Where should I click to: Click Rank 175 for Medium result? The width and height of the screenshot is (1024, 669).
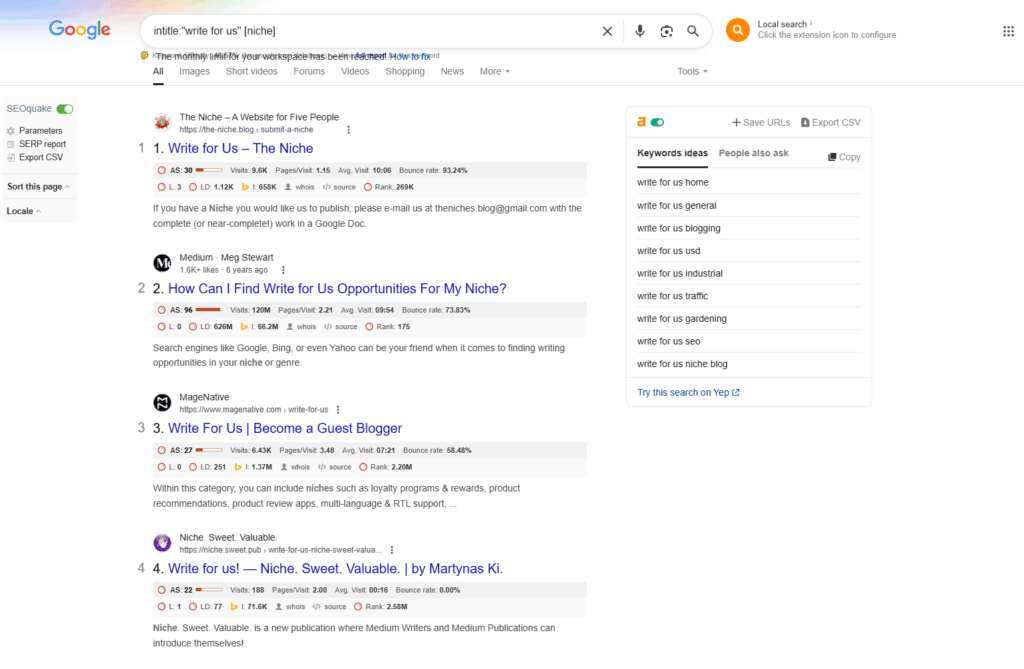pyautogui.click(x=388, y=327)
